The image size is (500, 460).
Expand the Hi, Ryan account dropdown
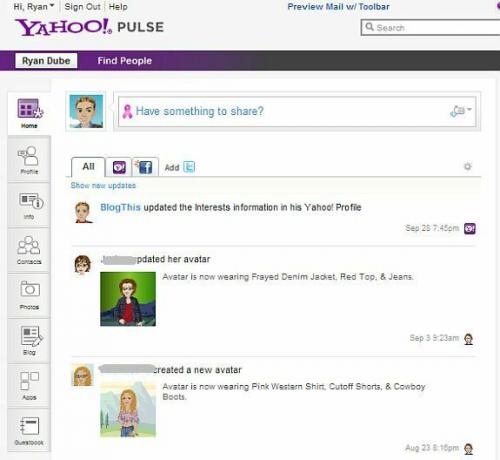click(34, 7)
